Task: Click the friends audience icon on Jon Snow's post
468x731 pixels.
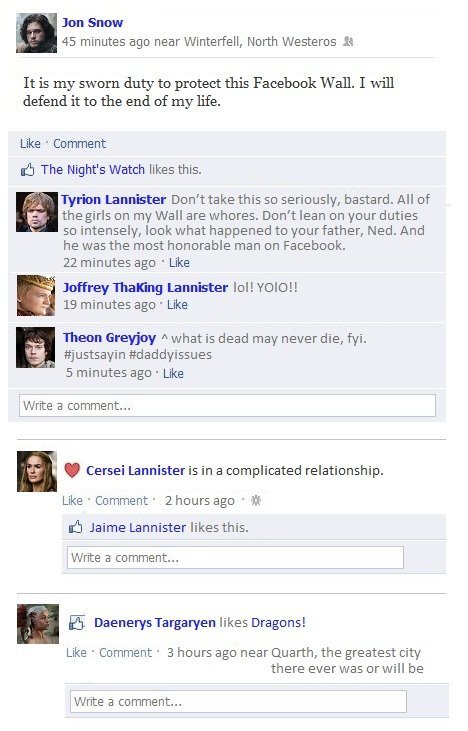Action: [x=348, y=41]
